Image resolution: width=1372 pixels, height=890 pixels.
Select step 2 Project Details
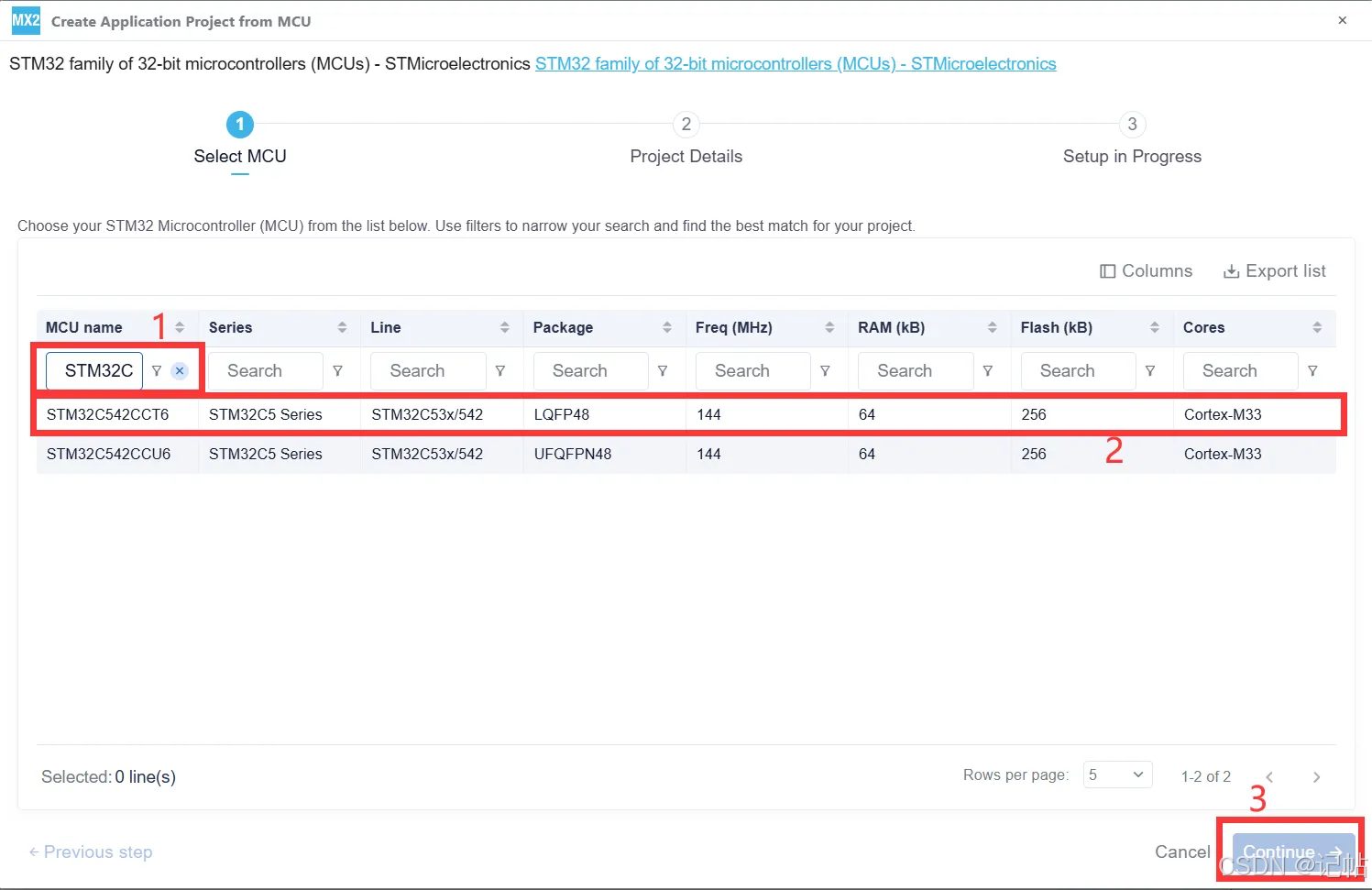tap(686, 139)
